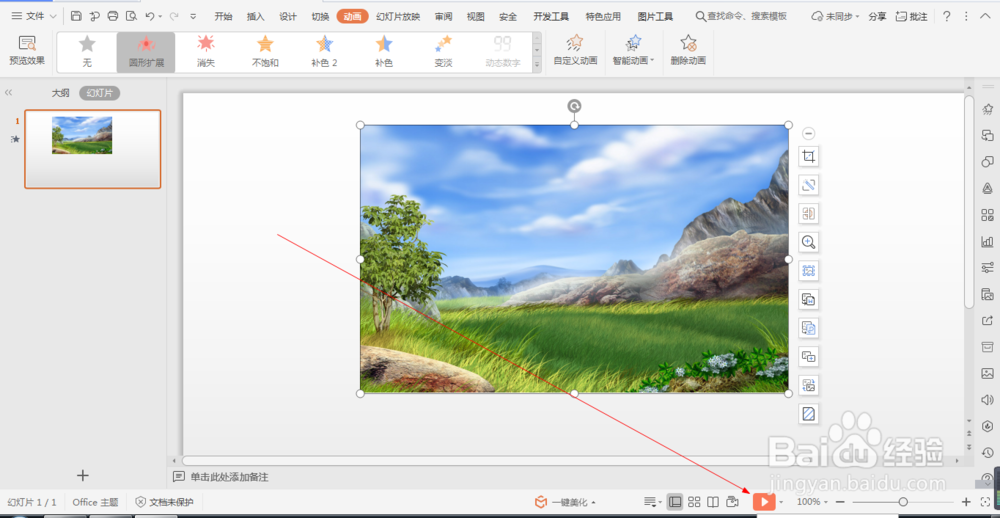Screen dimensions: 1000x518
Task: Open the 未同步 sync dropdown
Action: 835,17
